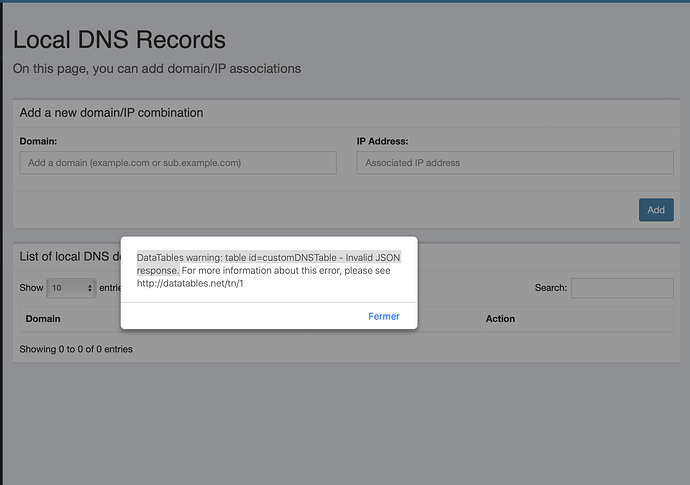Sort by the Domain column header

tap(43, 319)
